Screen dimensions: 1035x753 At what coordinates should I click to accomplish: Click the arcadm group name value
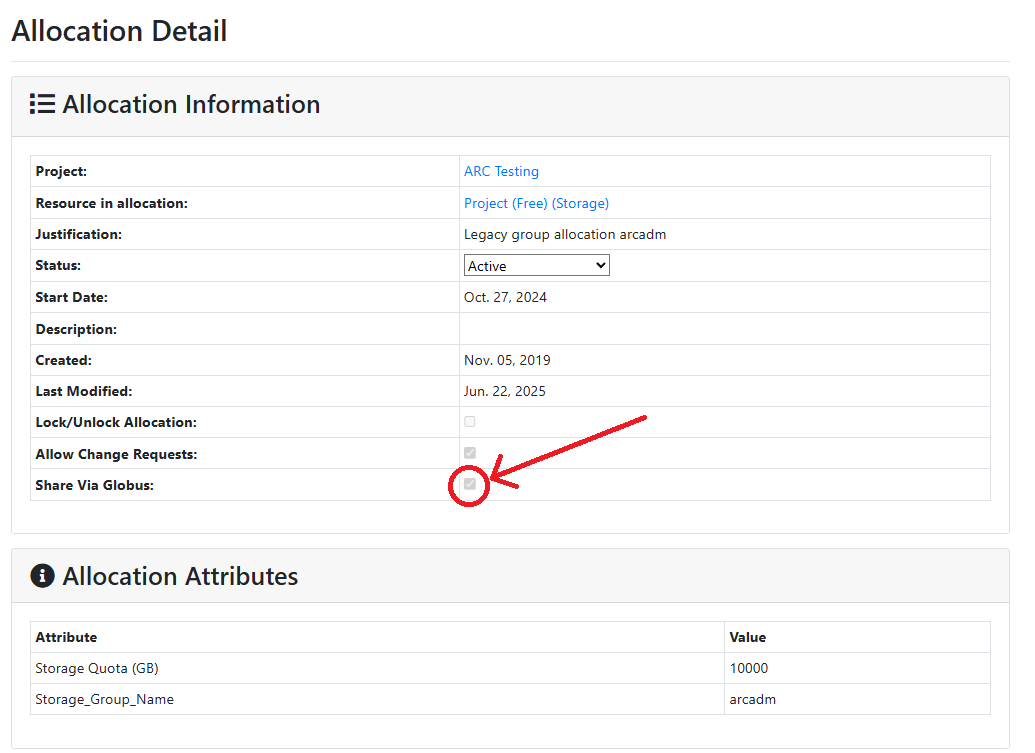tap(752, 699)
